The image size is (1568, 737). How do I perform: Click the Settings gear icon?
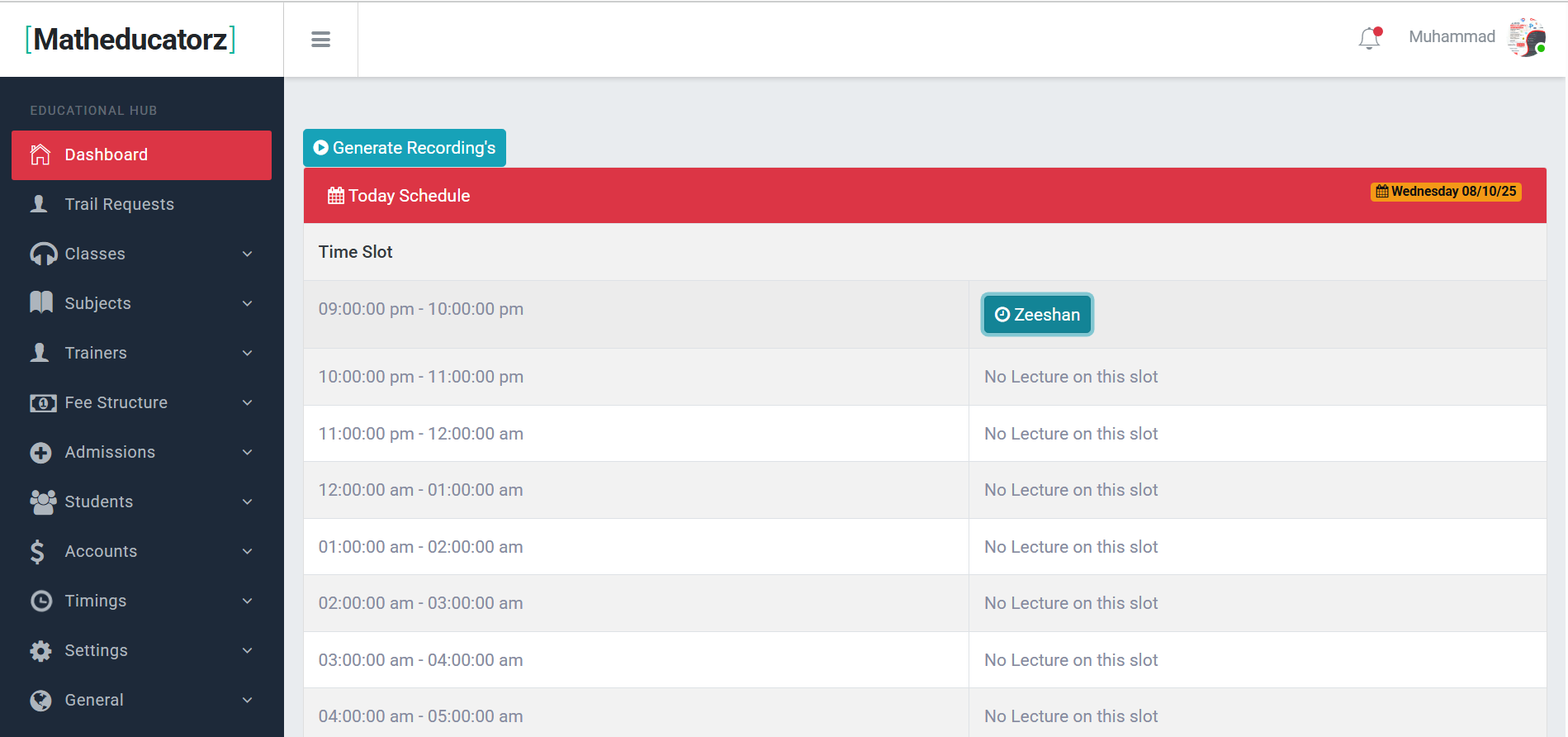tap(41, 650)
